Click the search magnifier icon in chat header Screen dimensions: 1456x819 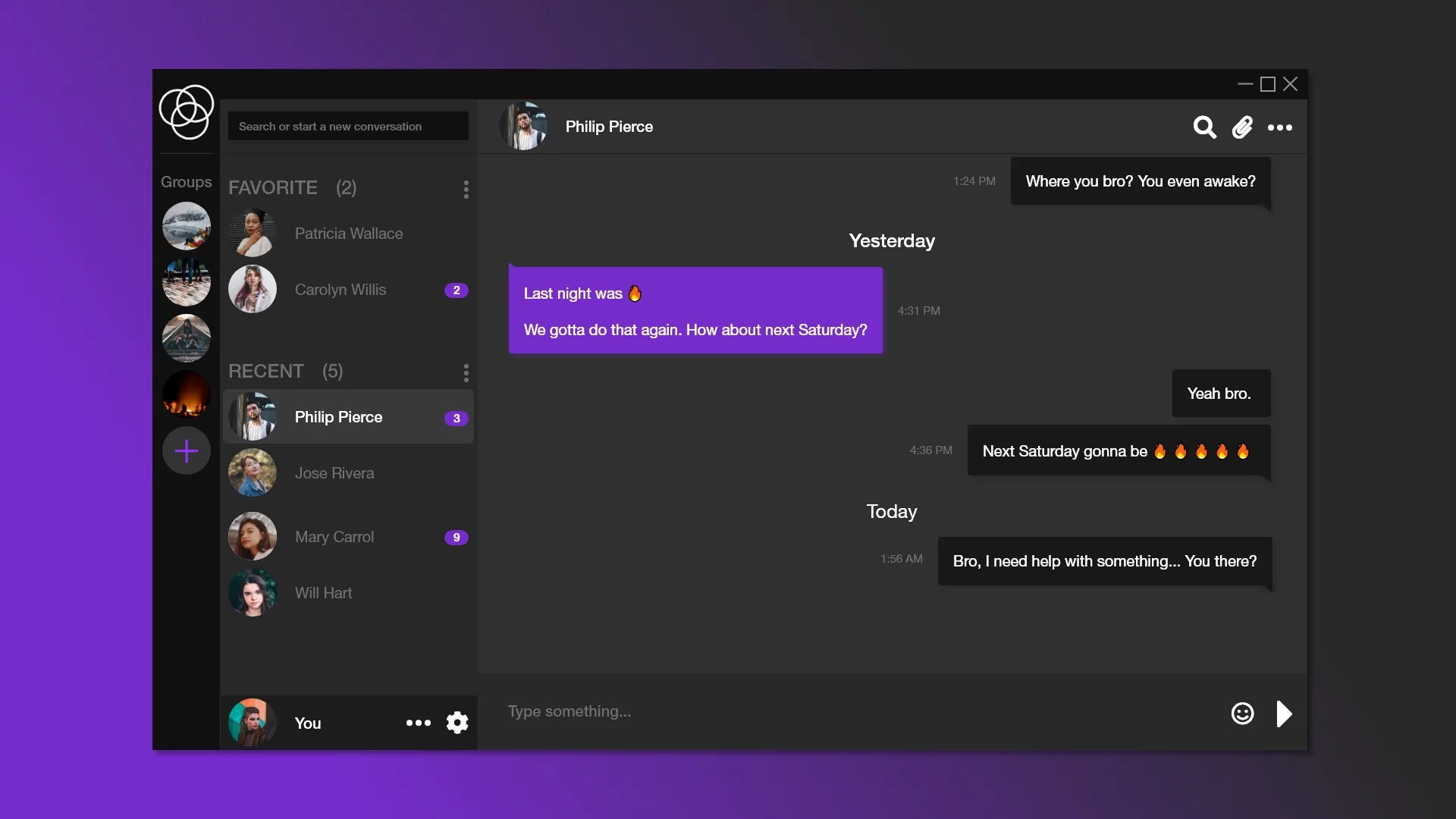pos(1204,127)
